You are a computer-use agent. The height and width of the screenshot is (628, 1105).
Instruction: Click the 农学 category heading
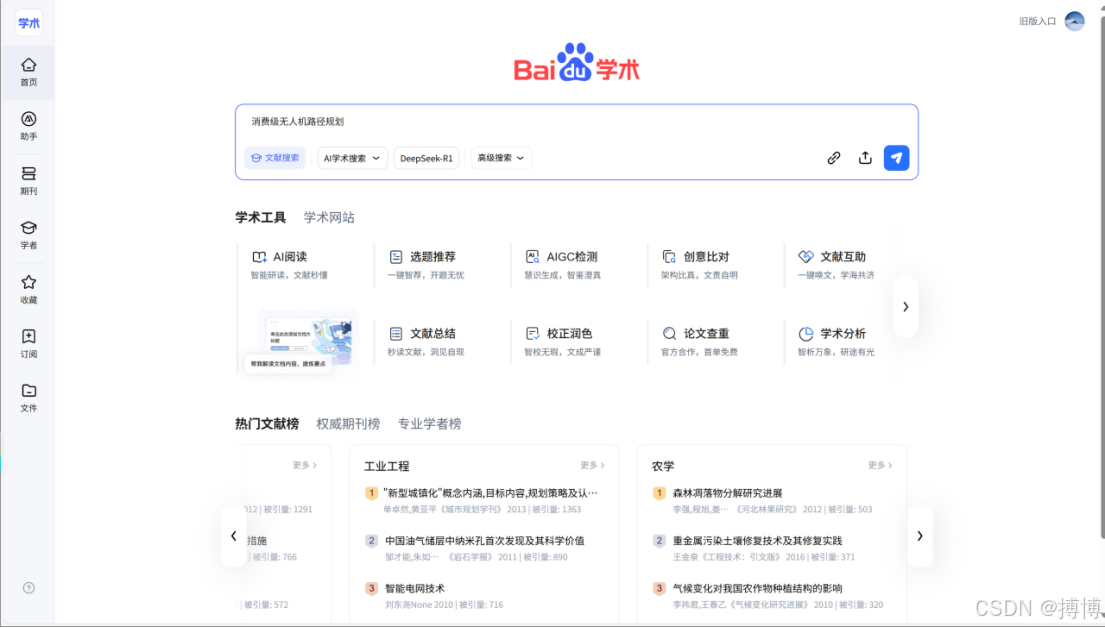(x=663, y=466)
